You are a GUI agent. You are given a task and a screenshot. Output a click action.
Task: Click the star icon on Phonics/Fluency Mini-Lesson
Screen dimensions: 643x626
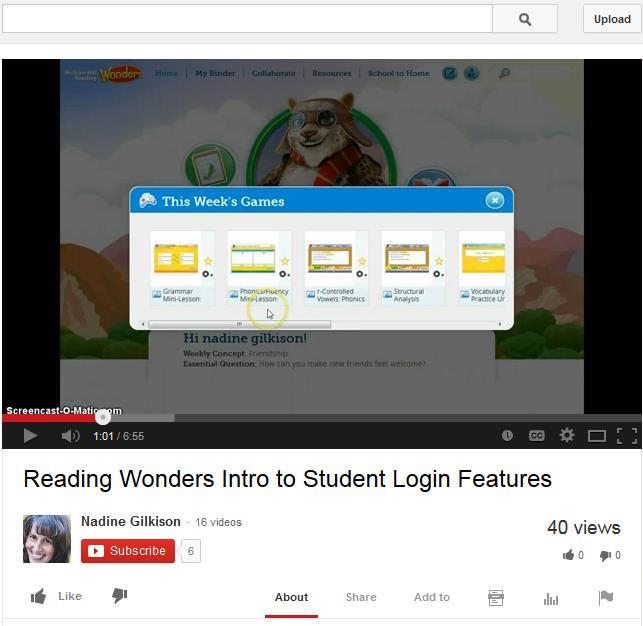[285, 261]
